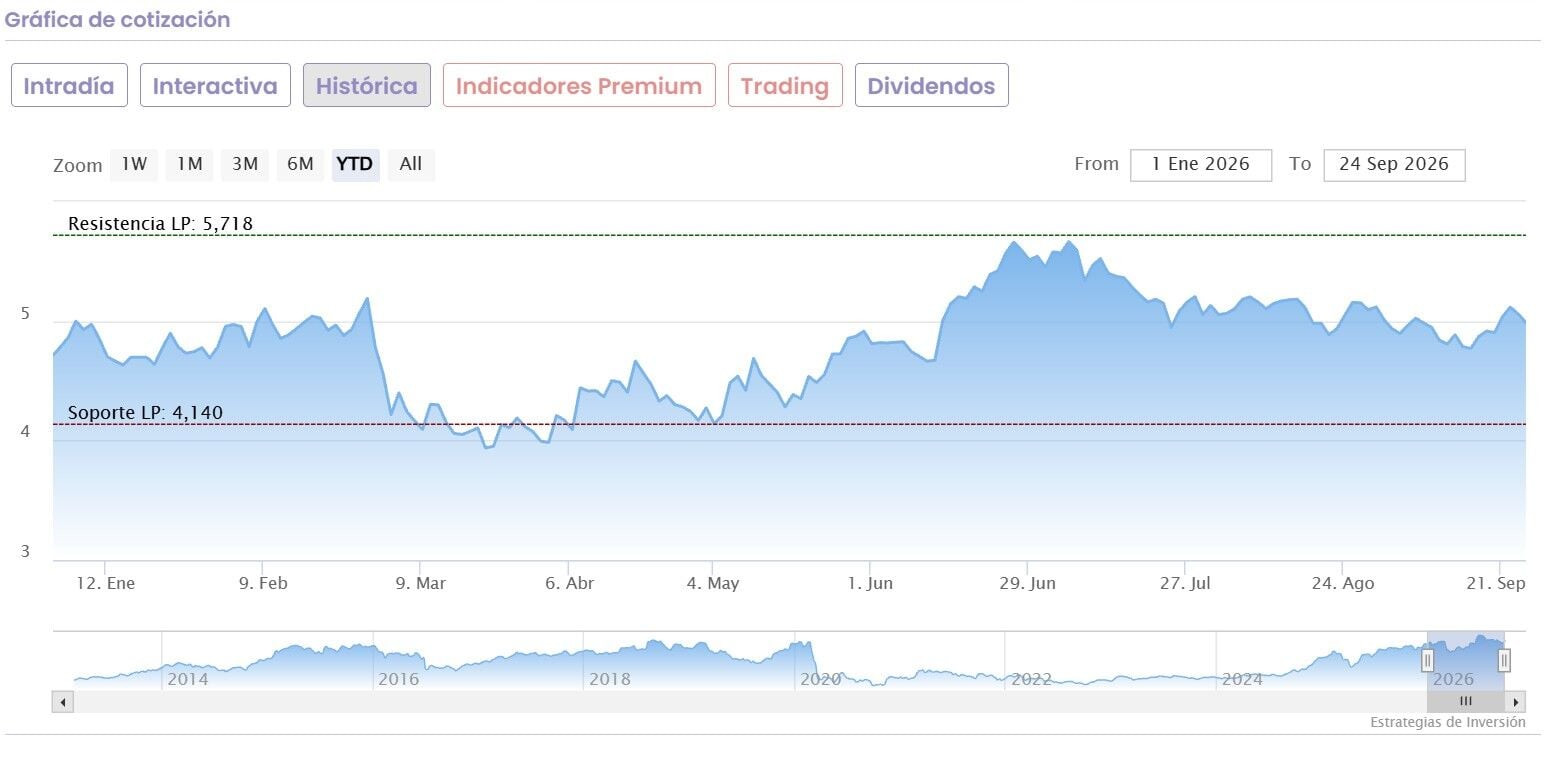Open the Intradía chart tab
The height and width of the screenshot is (773, 1548).
click(x=69, y=85)
